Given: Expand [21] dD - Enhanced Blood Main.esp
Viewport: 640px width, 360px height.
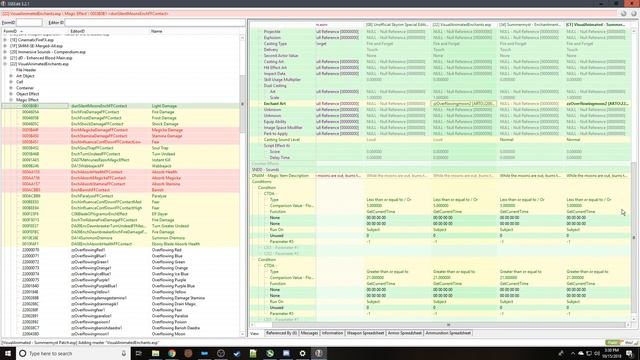Looking at the screenshot, I should click(x=5, y=58).
